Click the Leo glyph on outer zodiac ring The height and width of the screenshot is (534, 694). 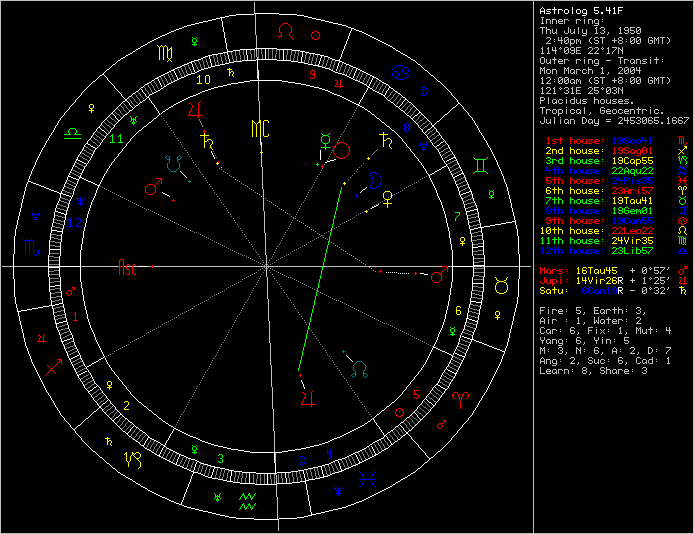(286, 33)
